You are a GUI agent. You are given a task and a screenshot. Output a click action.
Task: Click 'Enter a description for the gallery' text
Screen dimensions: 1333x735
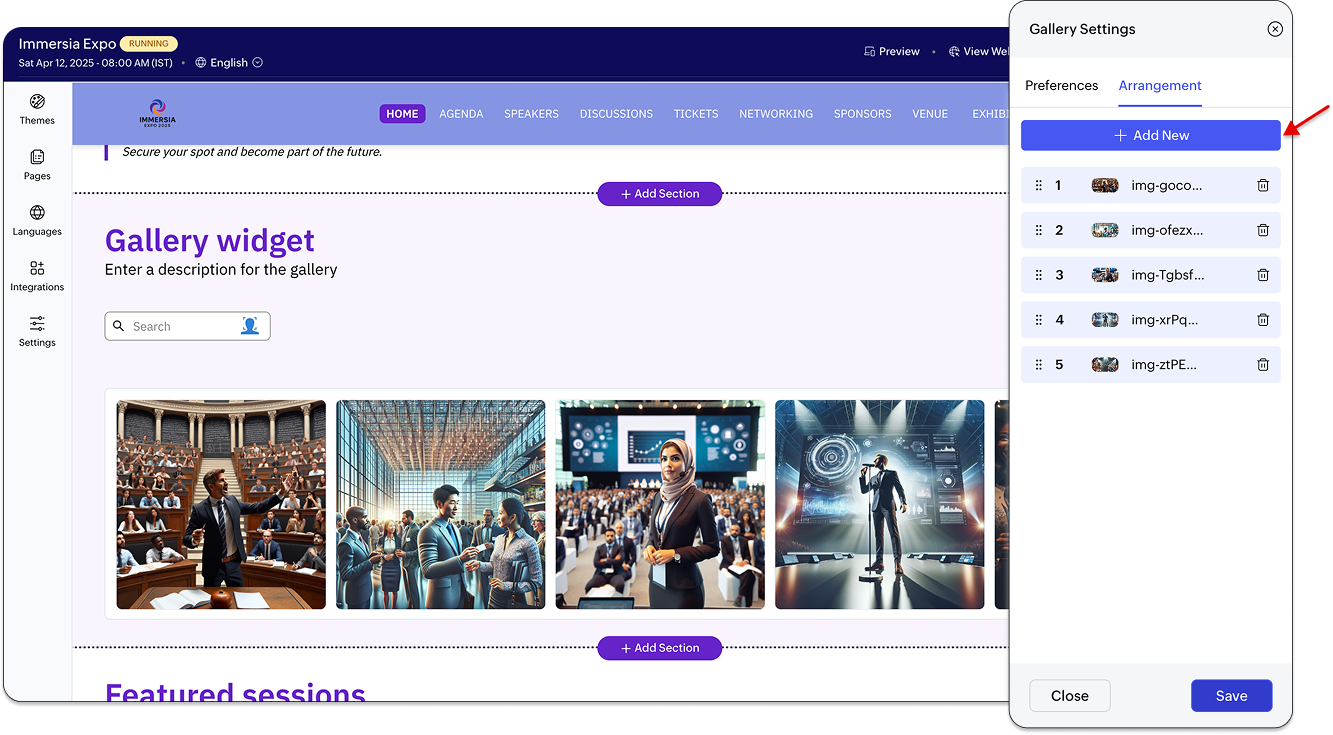coord(221,270)
